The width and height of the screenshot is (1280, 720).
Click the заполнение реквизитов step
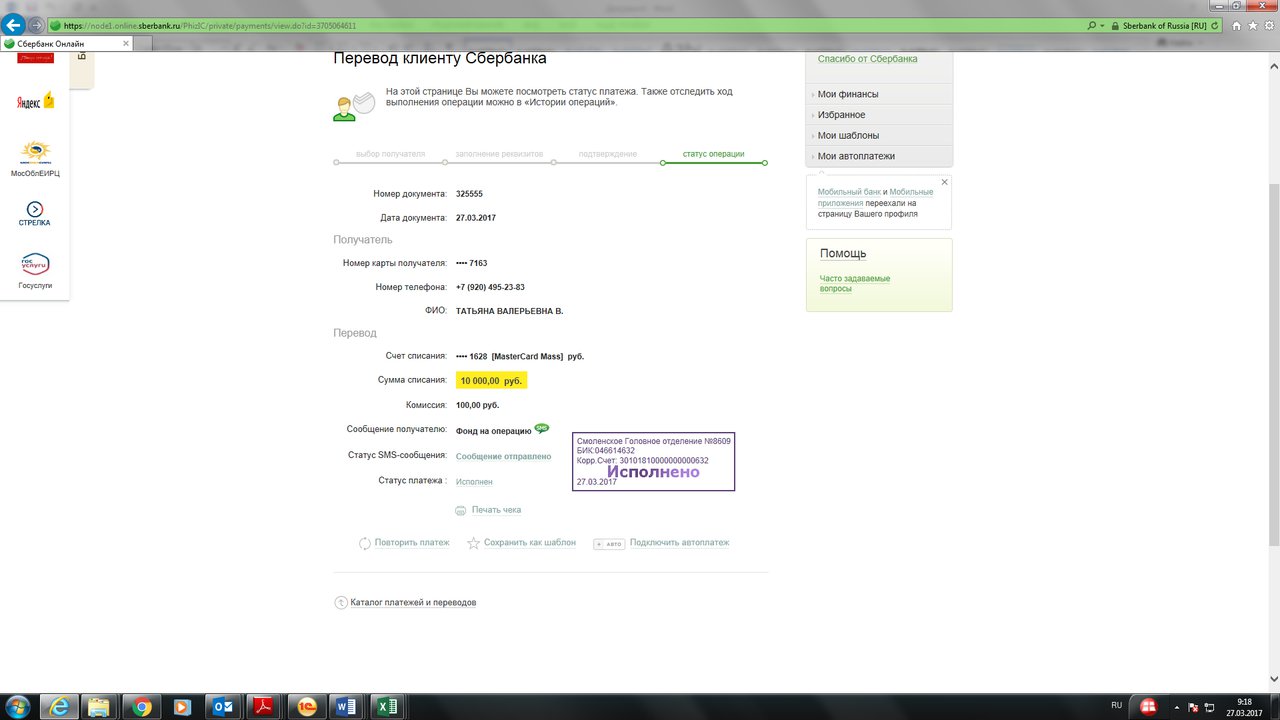pyautogui.click(x=499, y=154)
